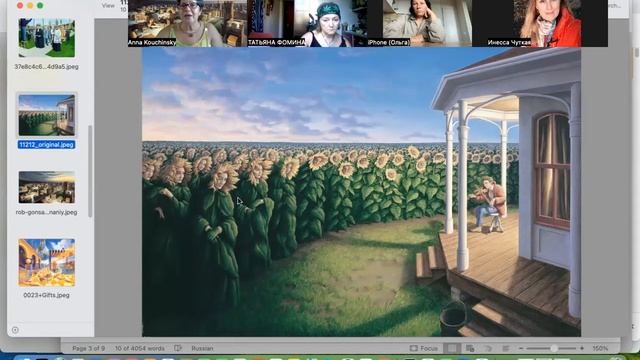Open the rob-gonsa...naniy.jpeg thumbnail
640x360 pixels.
(47, 187)
